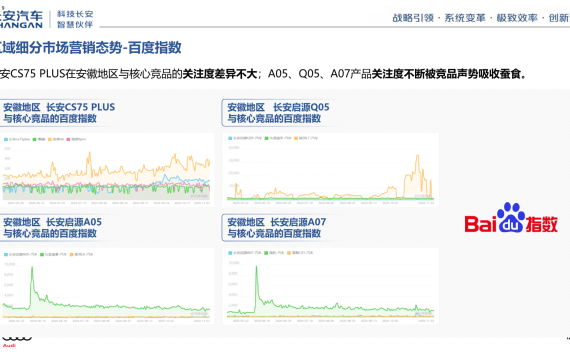Image resolution: width=570 pixels, height=360 pixels.
Task: Click the blue legend square in Q05 chart
Action: pyautogui.click(x=230, y=138)
